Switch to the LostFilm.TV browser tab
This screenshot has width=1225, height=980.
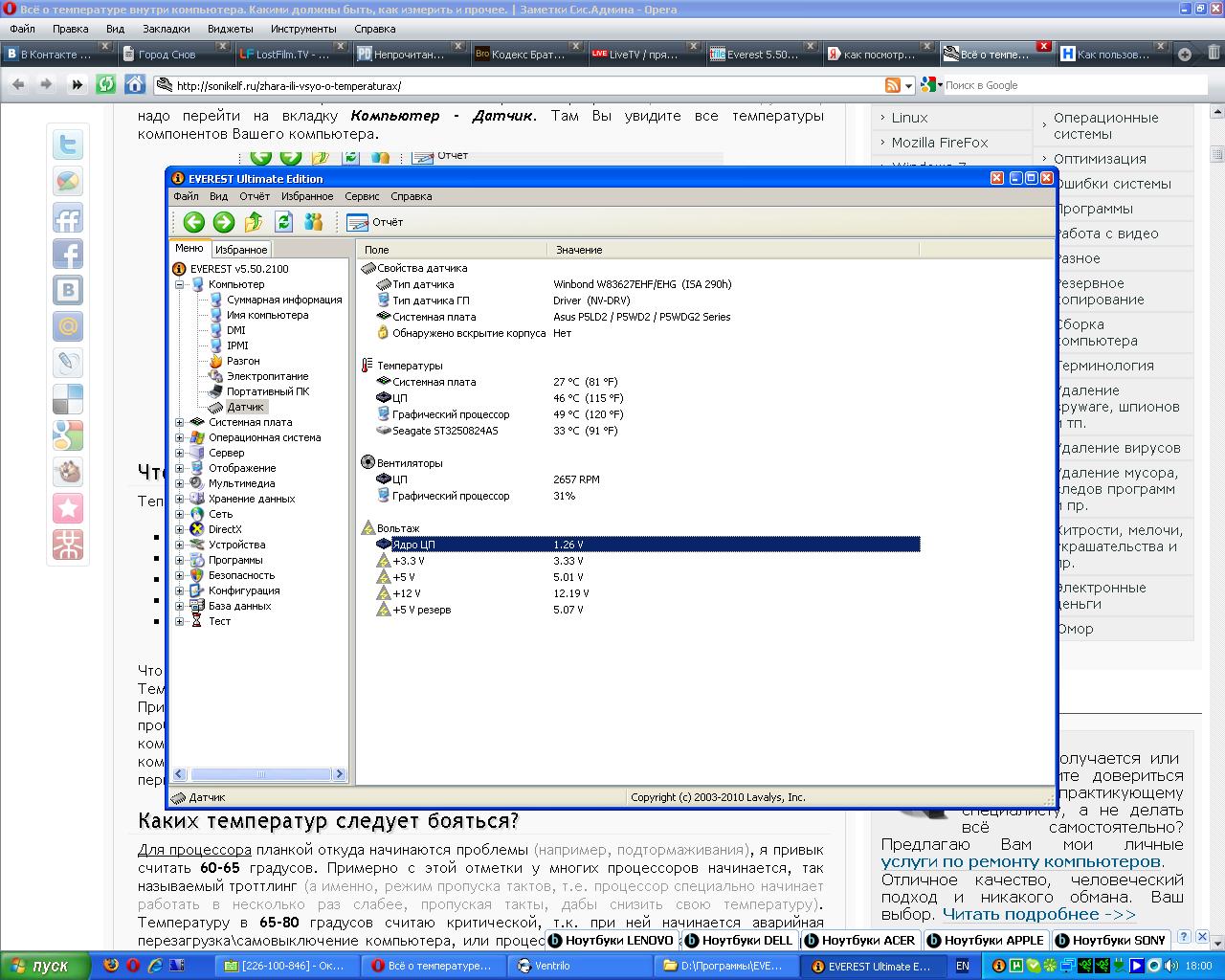[x=291, y=55]
